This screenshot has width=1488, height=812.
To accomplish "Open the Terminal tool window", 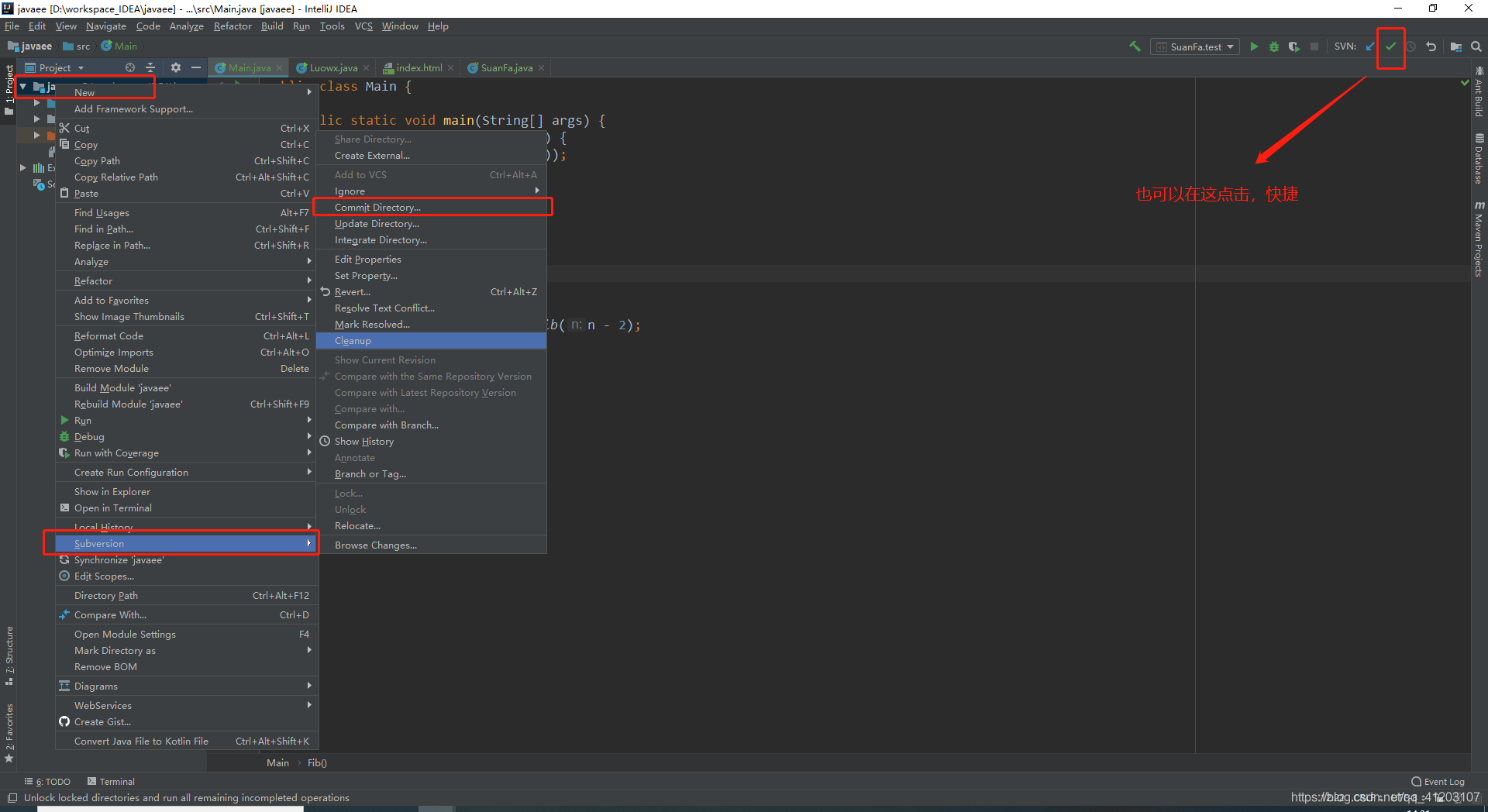I will (111, 782).
